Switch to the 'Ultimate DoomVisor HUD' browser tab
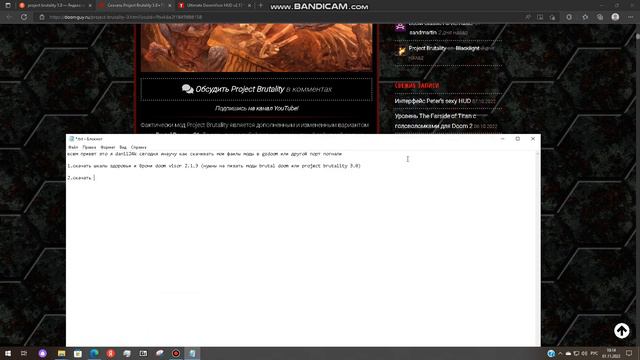 (214, 6)
